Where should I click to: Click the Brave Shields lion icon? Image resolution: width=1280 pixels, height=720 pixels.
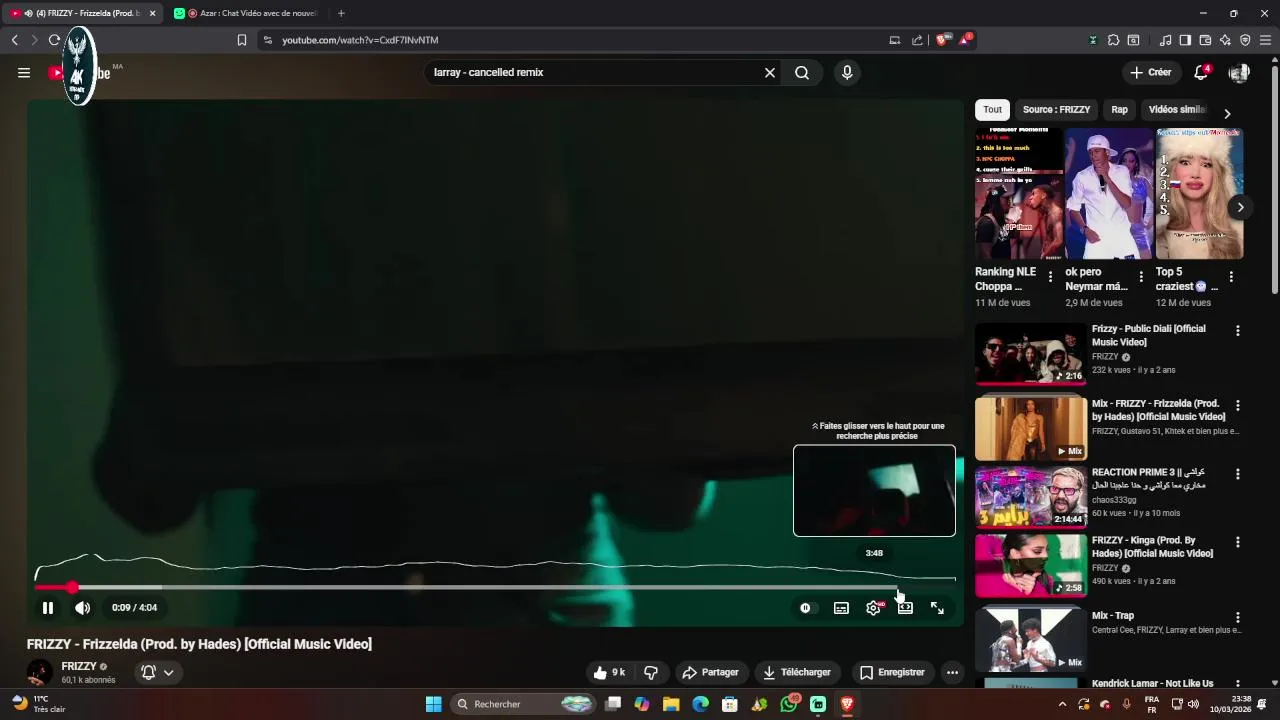pos(941,40)
